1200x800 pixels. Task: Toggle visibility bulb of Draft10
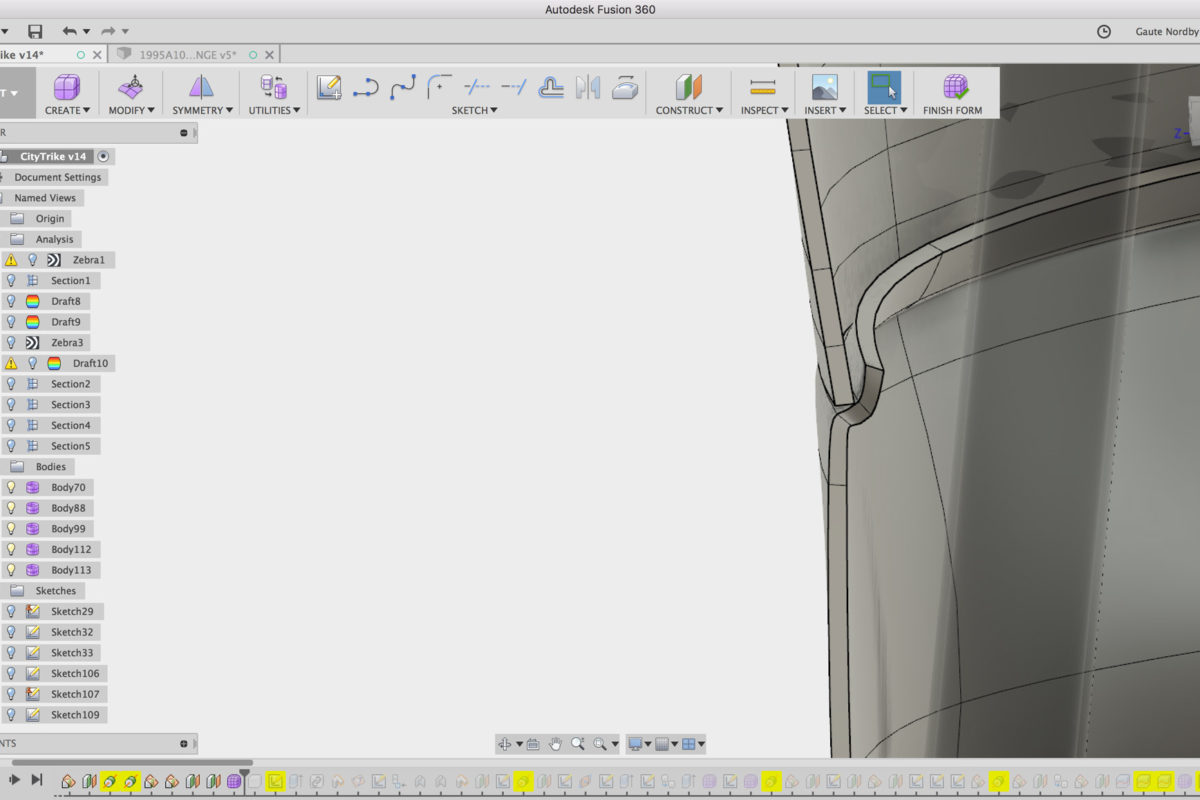point(32,363)
